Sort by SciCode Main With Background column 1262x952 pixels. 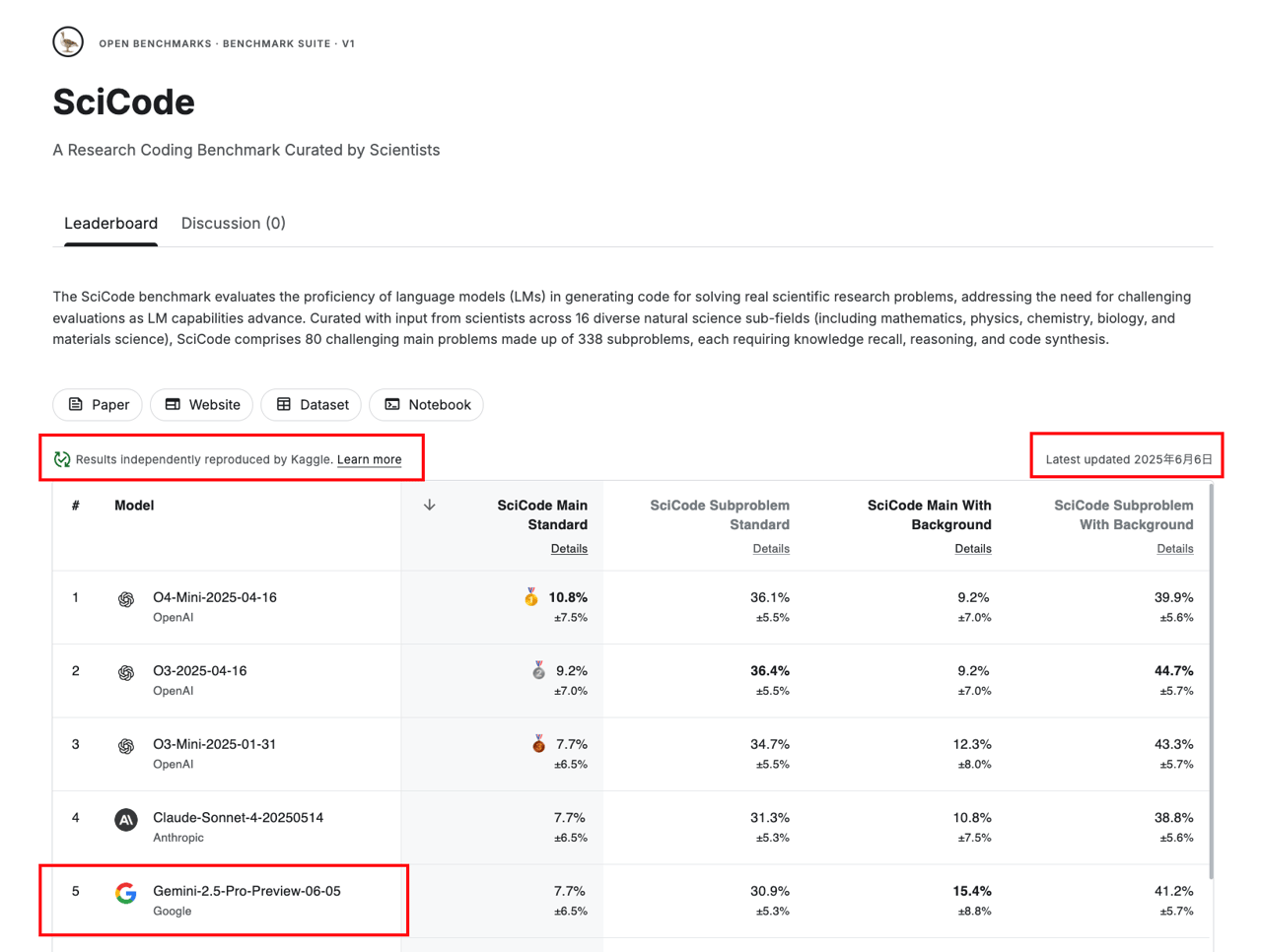coord(929,514)
